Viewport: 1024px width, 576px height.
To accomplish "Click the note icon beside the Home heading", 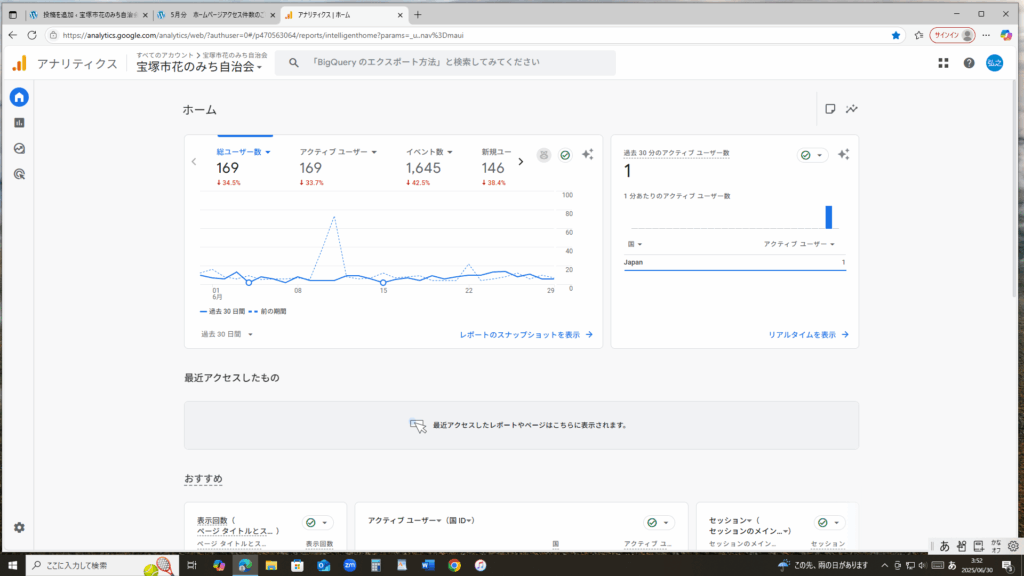I will [x=830, y=109].
